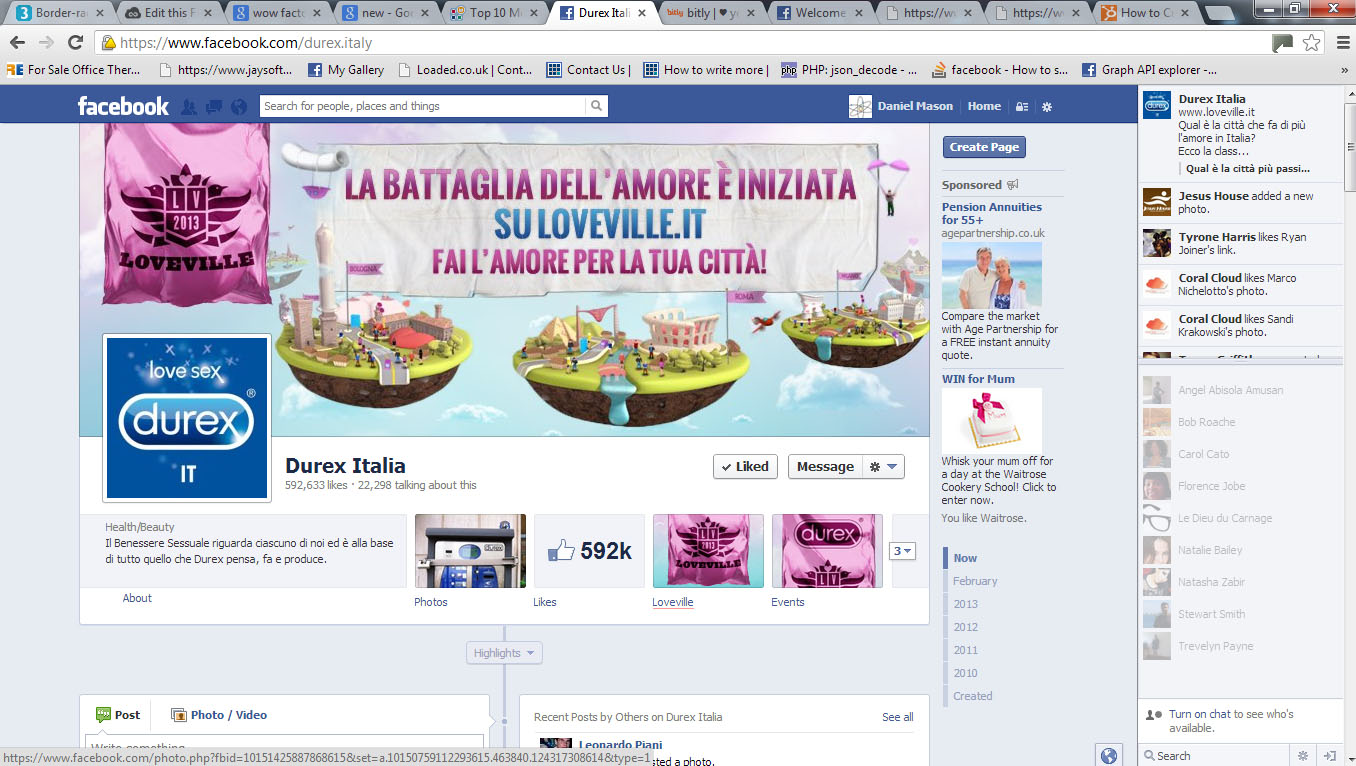Expand more page tabs with the 3 arrow

point(902,551)
